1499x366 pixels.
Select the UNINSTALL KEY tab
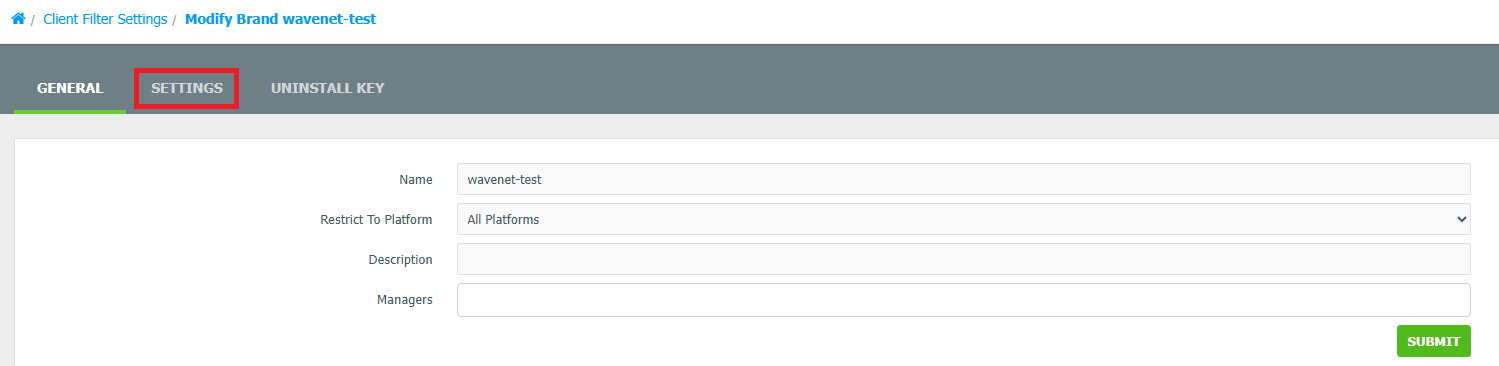(x=327, y=88)
